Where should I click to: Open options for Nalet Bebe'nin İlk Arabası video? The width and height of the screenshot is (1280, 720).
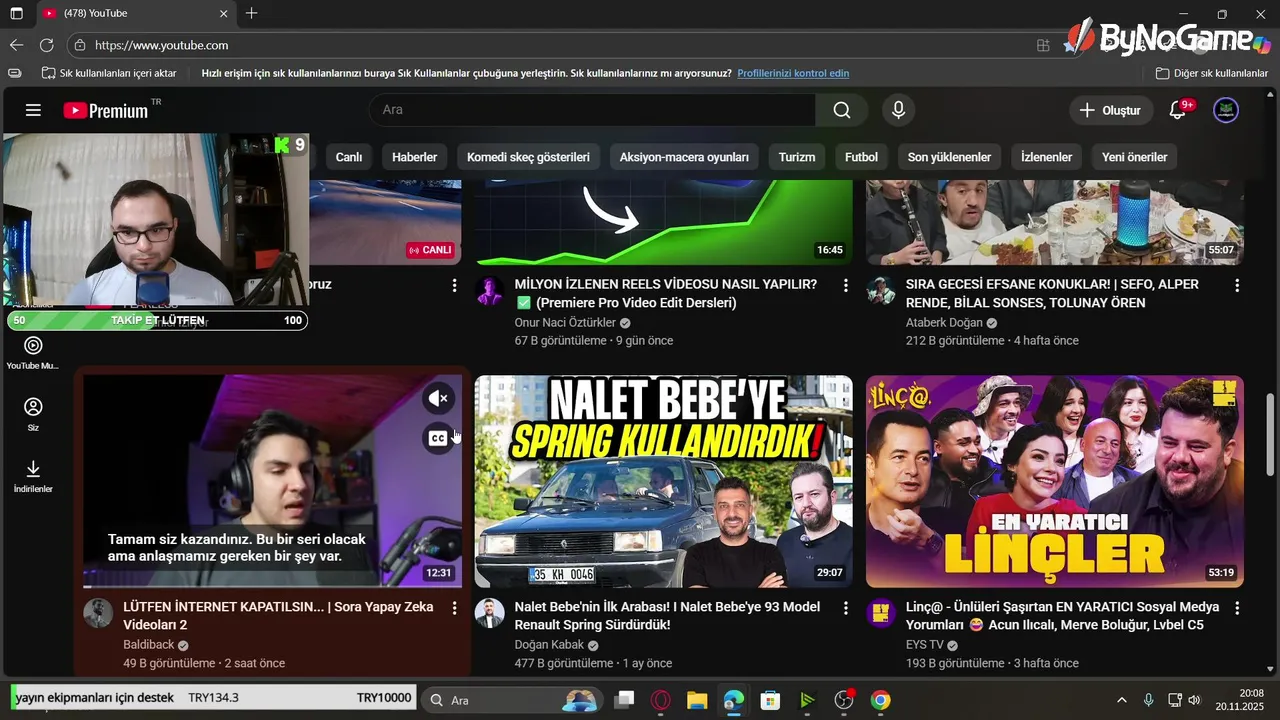pos(845,608)
